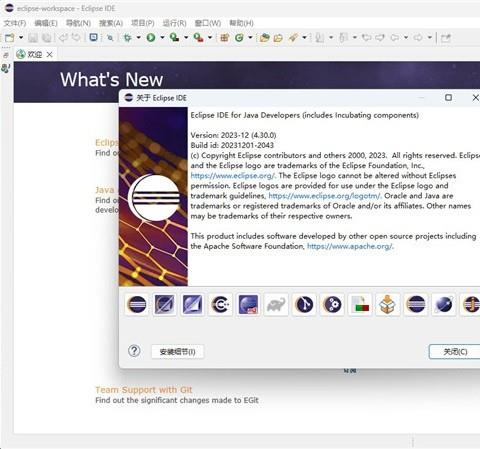Viewport: 480px width, 449px height.
Task: Click the New Java Package icon
Action: (x=225, y=38)
